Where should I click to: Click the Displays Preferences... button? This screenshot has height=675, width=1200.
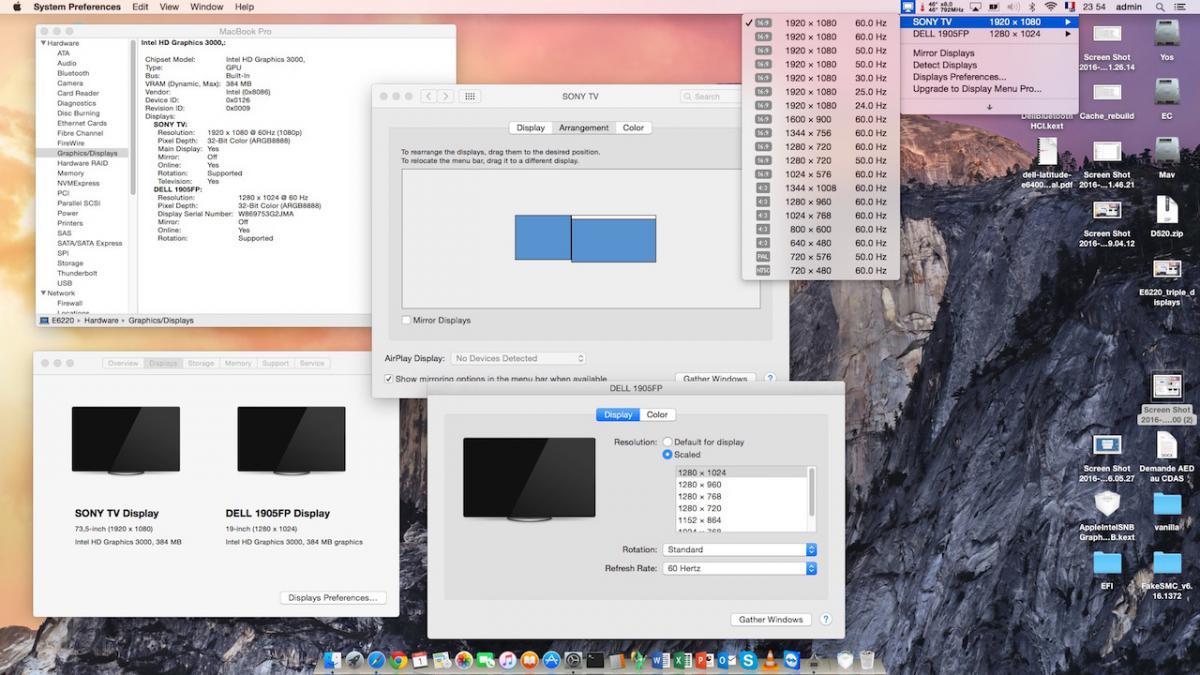tap(332, 598)
